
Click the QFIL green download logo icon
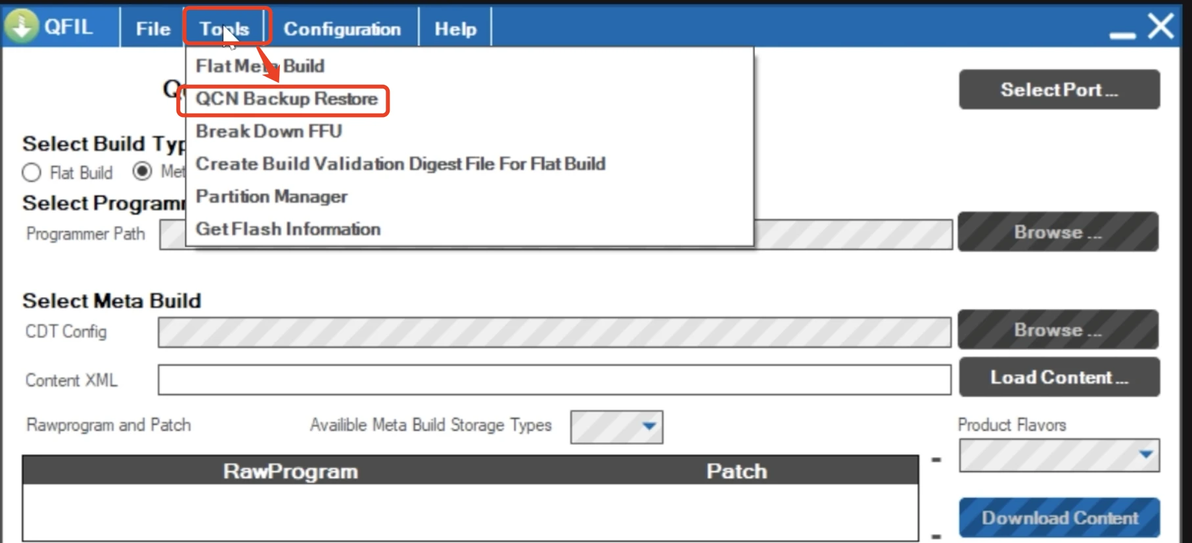21,27
